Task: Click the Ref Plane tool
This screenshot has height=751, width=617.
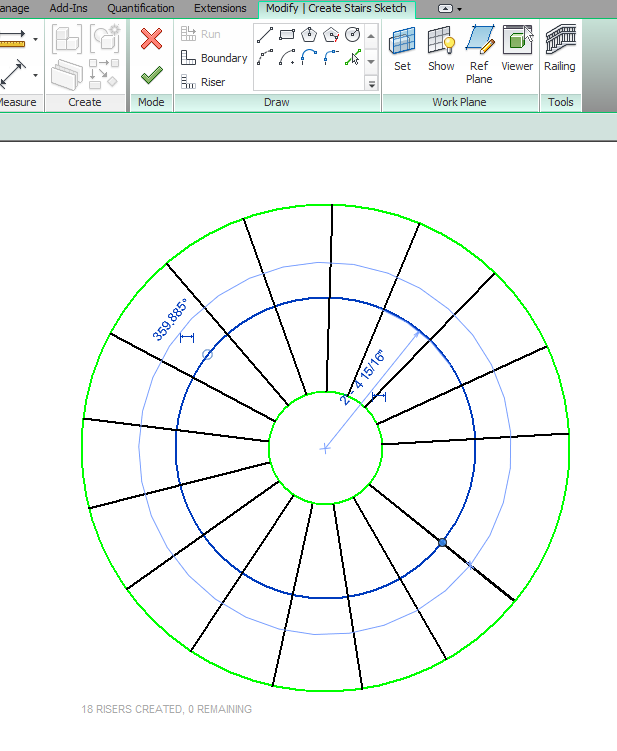Action: [479, 54]
